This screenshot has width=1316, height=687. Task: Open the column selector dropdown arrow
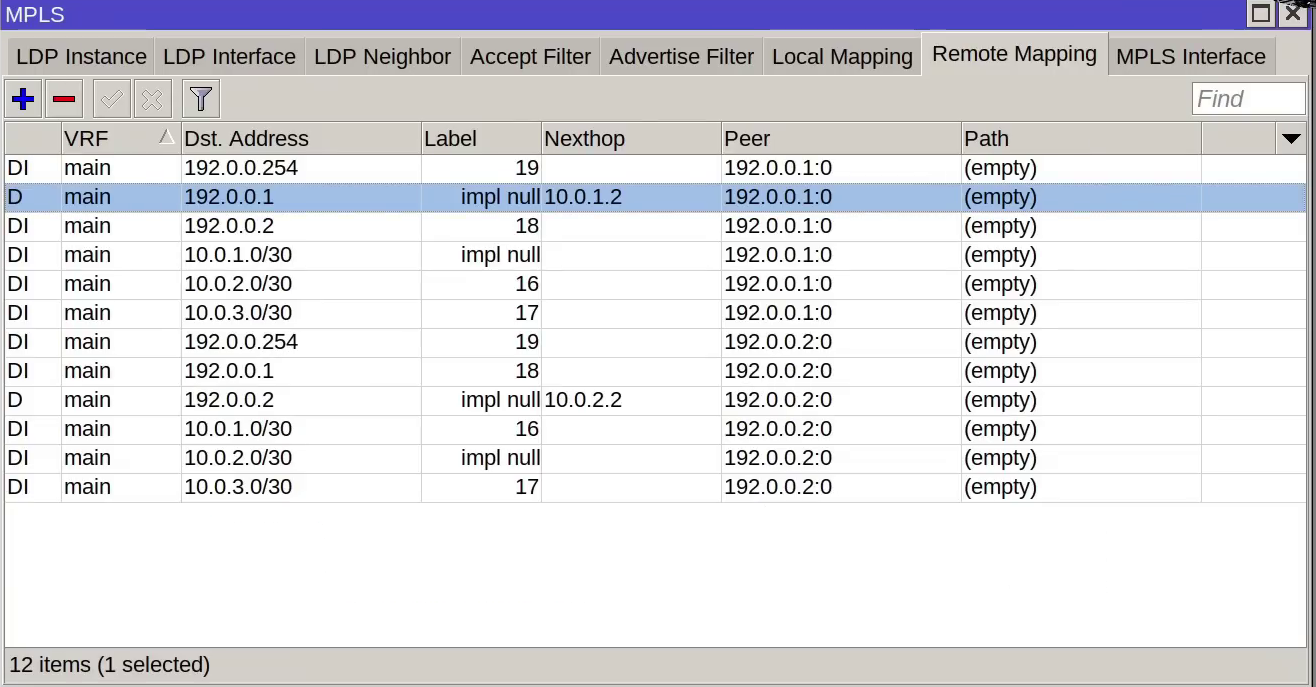point(1290,139)
